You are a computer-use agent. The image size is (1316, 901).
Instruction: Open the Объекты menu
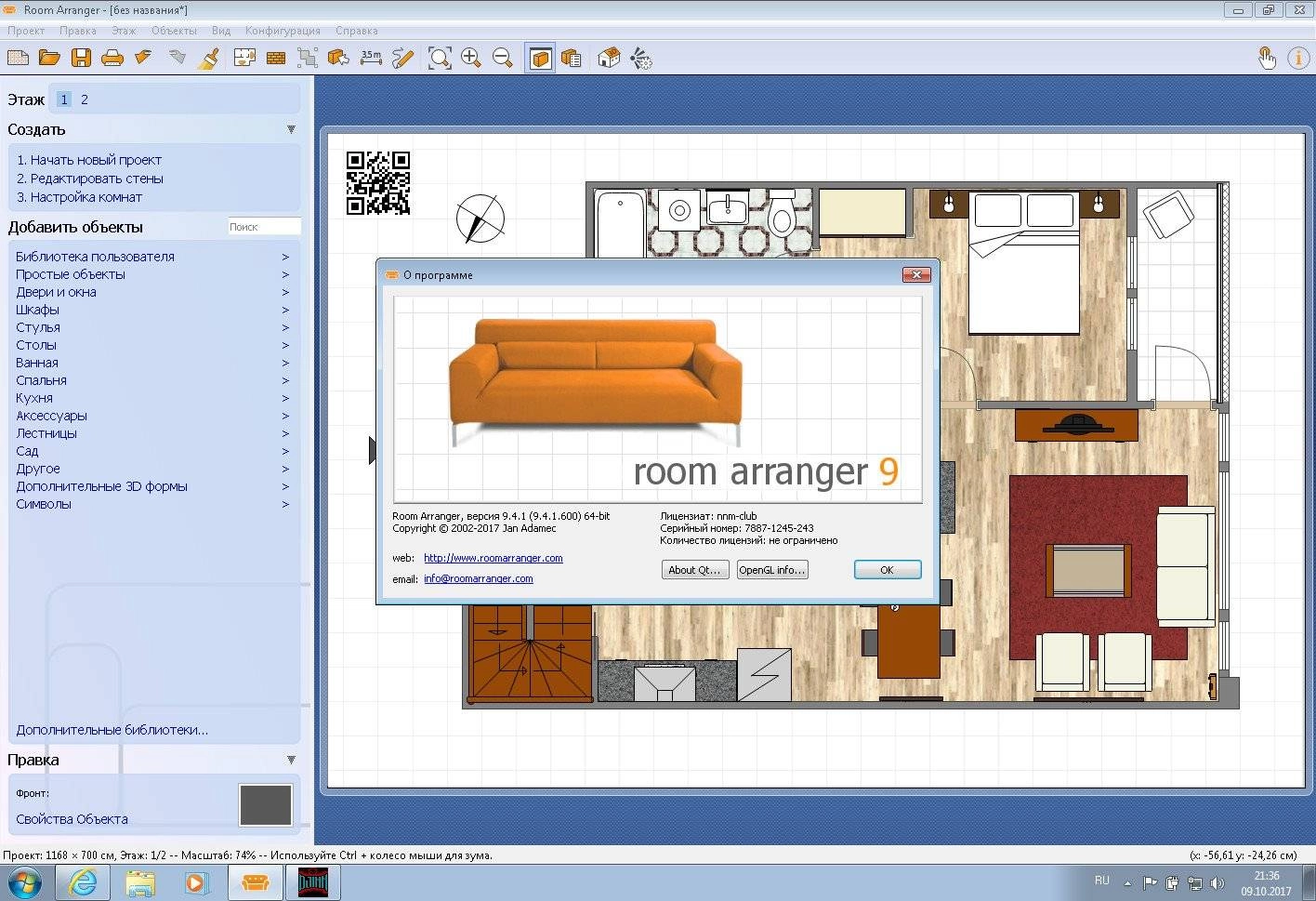(174, 31)
